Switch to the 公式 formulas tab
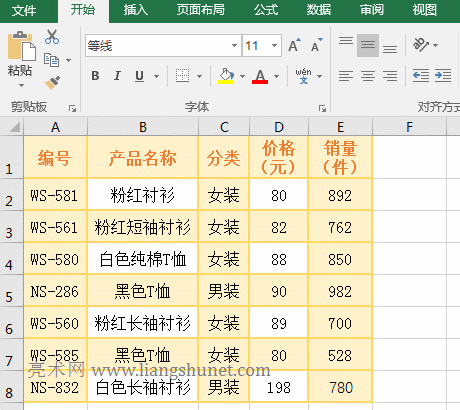Viewport: 460px width, 410px height. tap(266, 10)
